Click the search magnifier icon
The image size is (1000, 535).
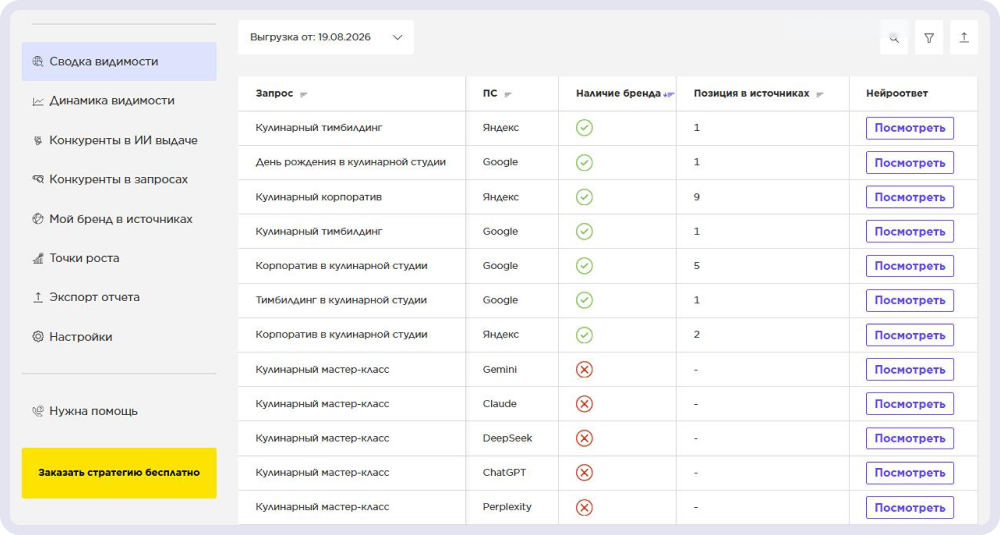click(894, 38)
